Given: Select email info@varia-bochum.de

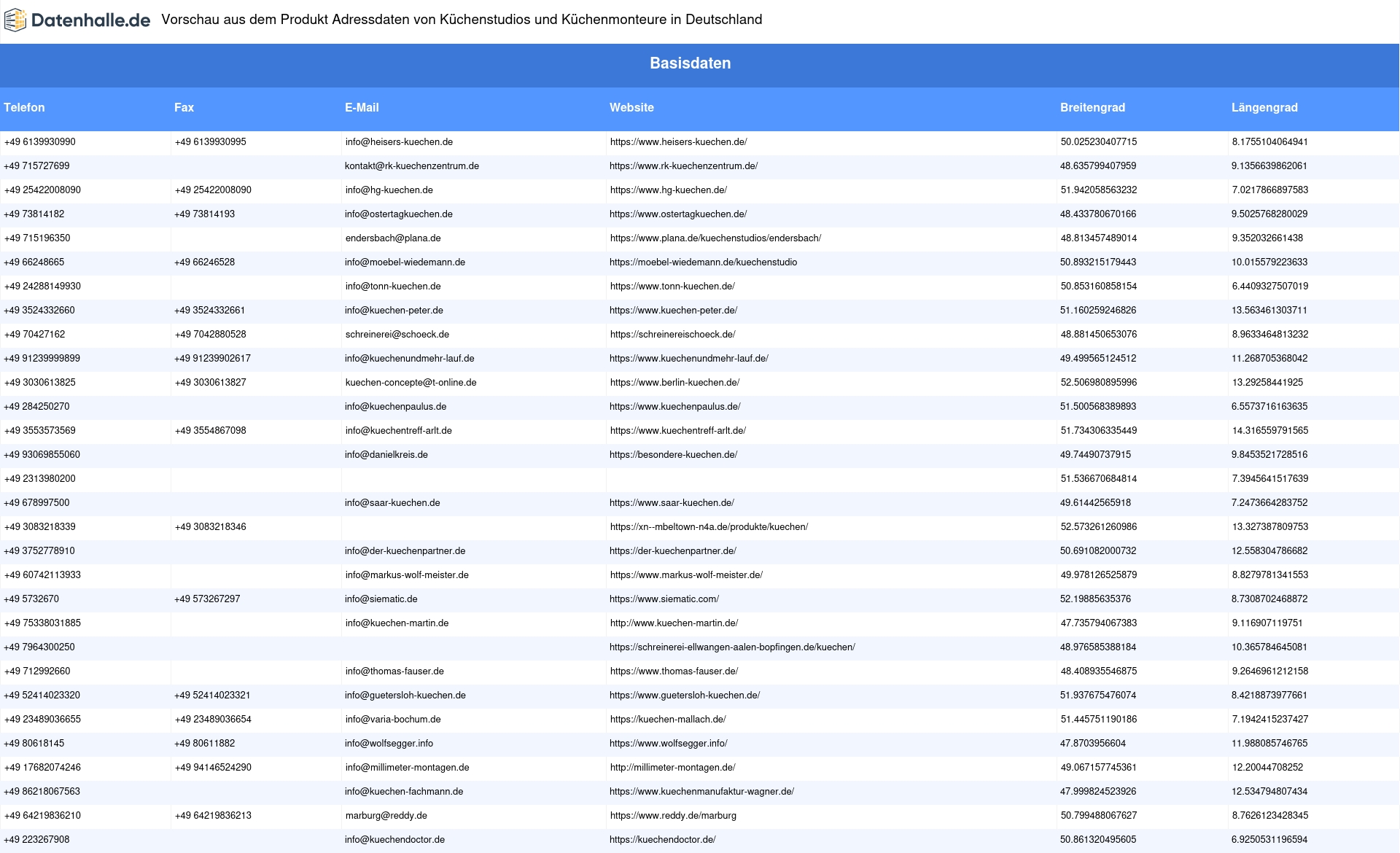Looking at the screenshot, I should (393, 720).
